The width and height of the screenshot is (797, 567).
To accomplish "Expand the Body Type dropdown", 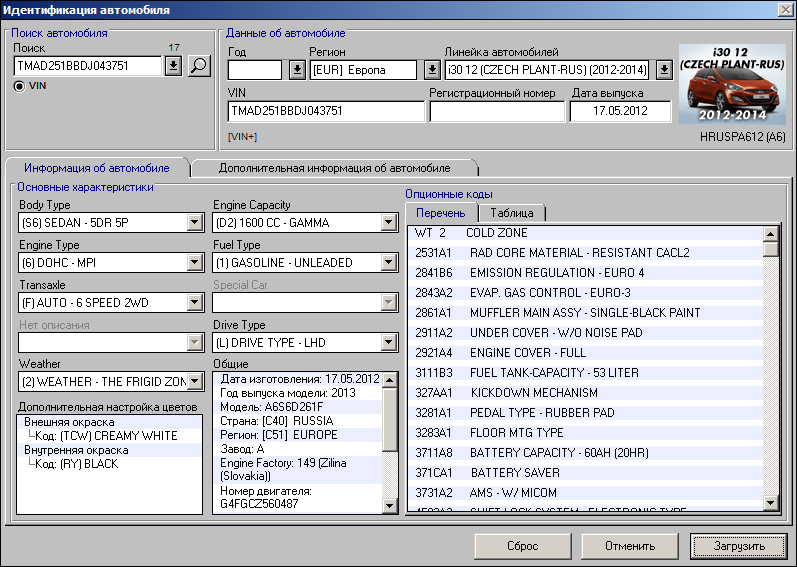I will (195, 223).
